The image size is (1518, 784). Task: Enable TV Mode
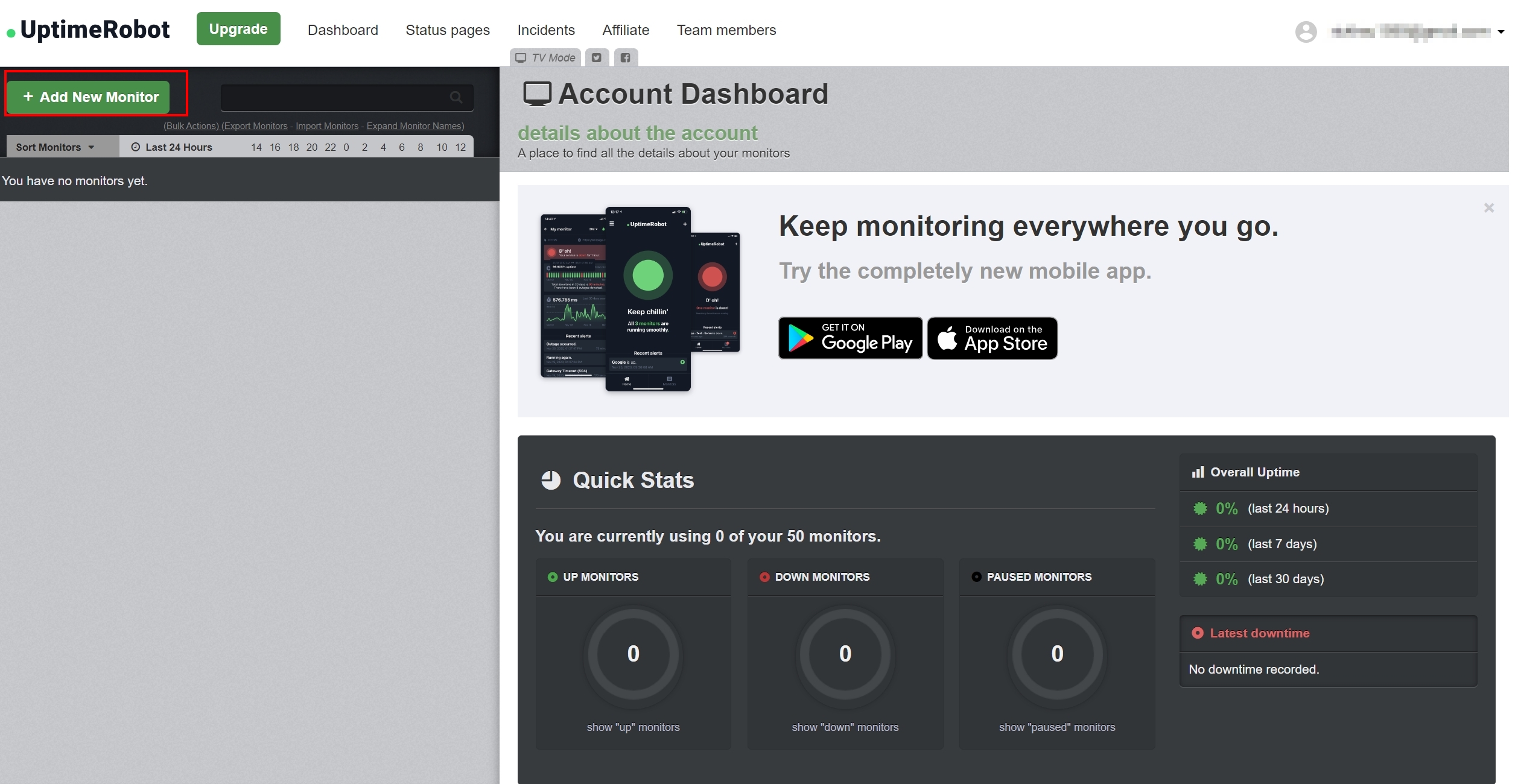545,58
